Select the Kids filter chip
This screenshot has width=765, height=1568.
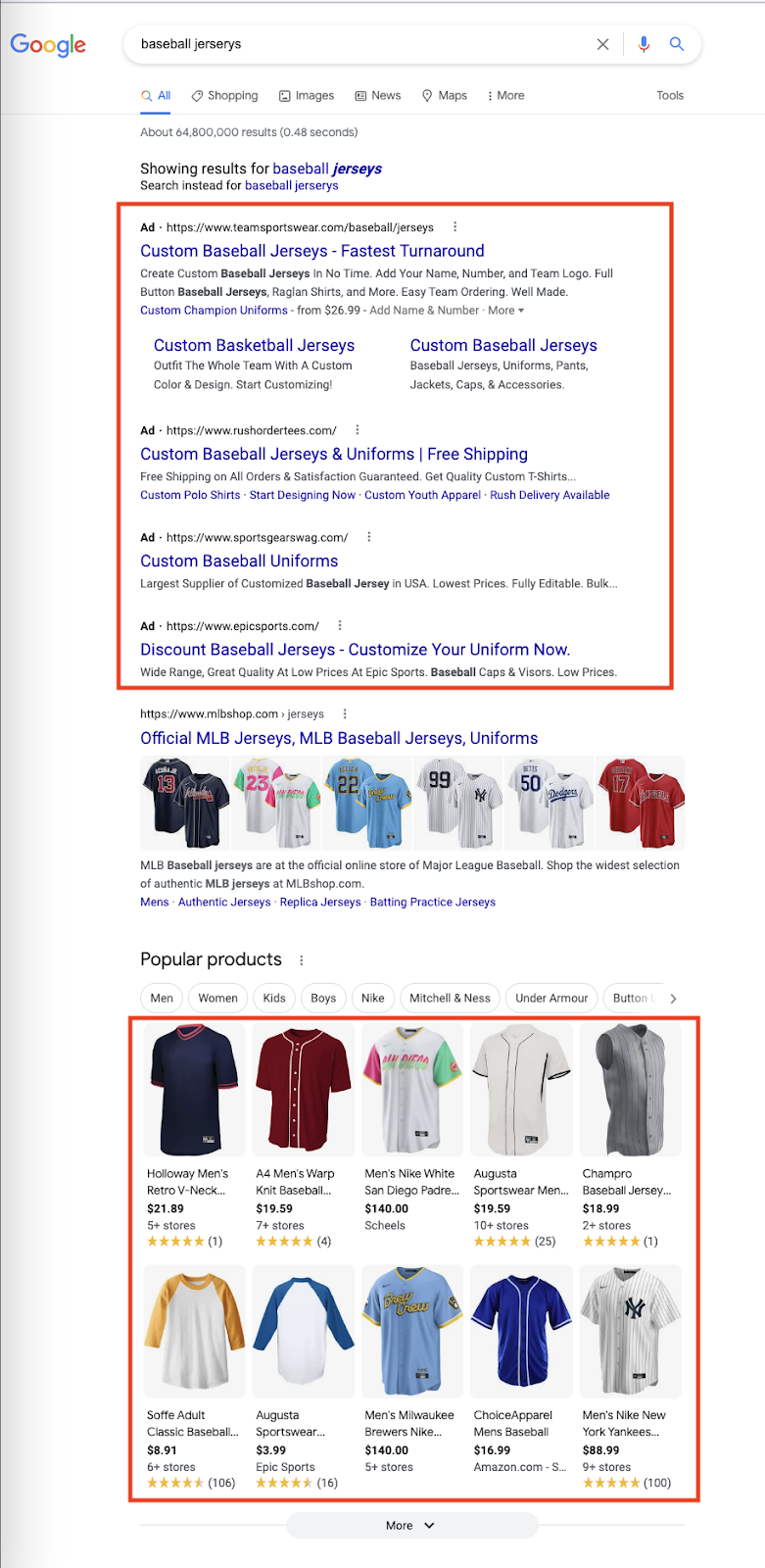pyautogui.click(x=274, y=998)
